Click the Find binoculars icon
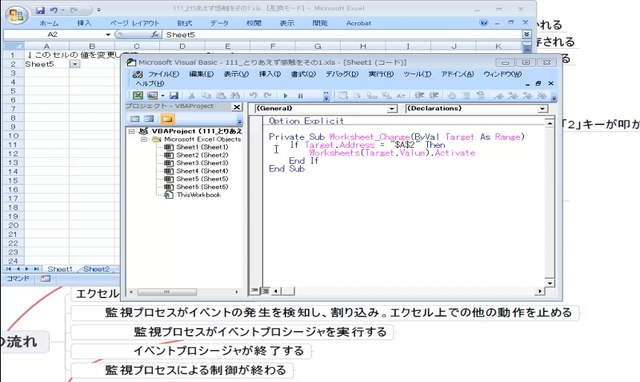The height and width of the screenshot is (382, 640). tap(235, 96)
